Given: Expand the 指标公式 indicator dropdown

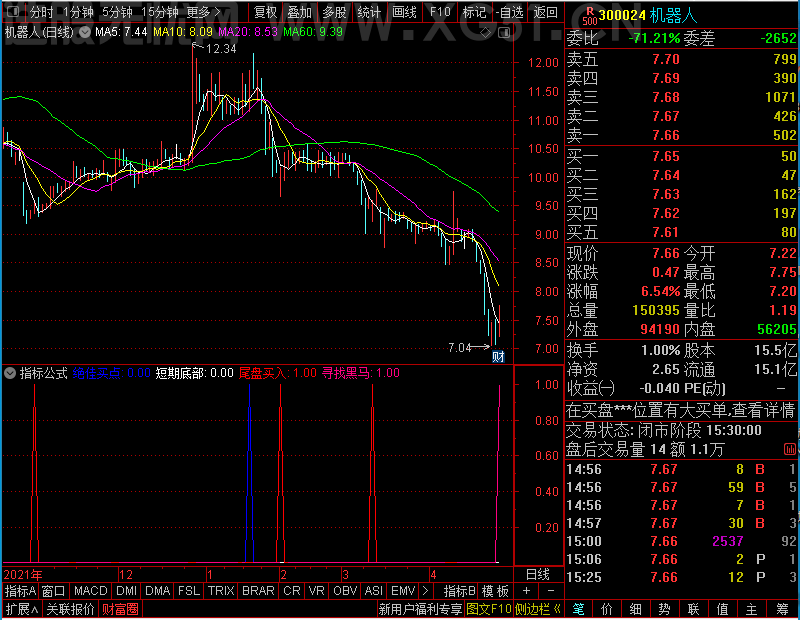Looking at the screenshot, I should (10, 373).
